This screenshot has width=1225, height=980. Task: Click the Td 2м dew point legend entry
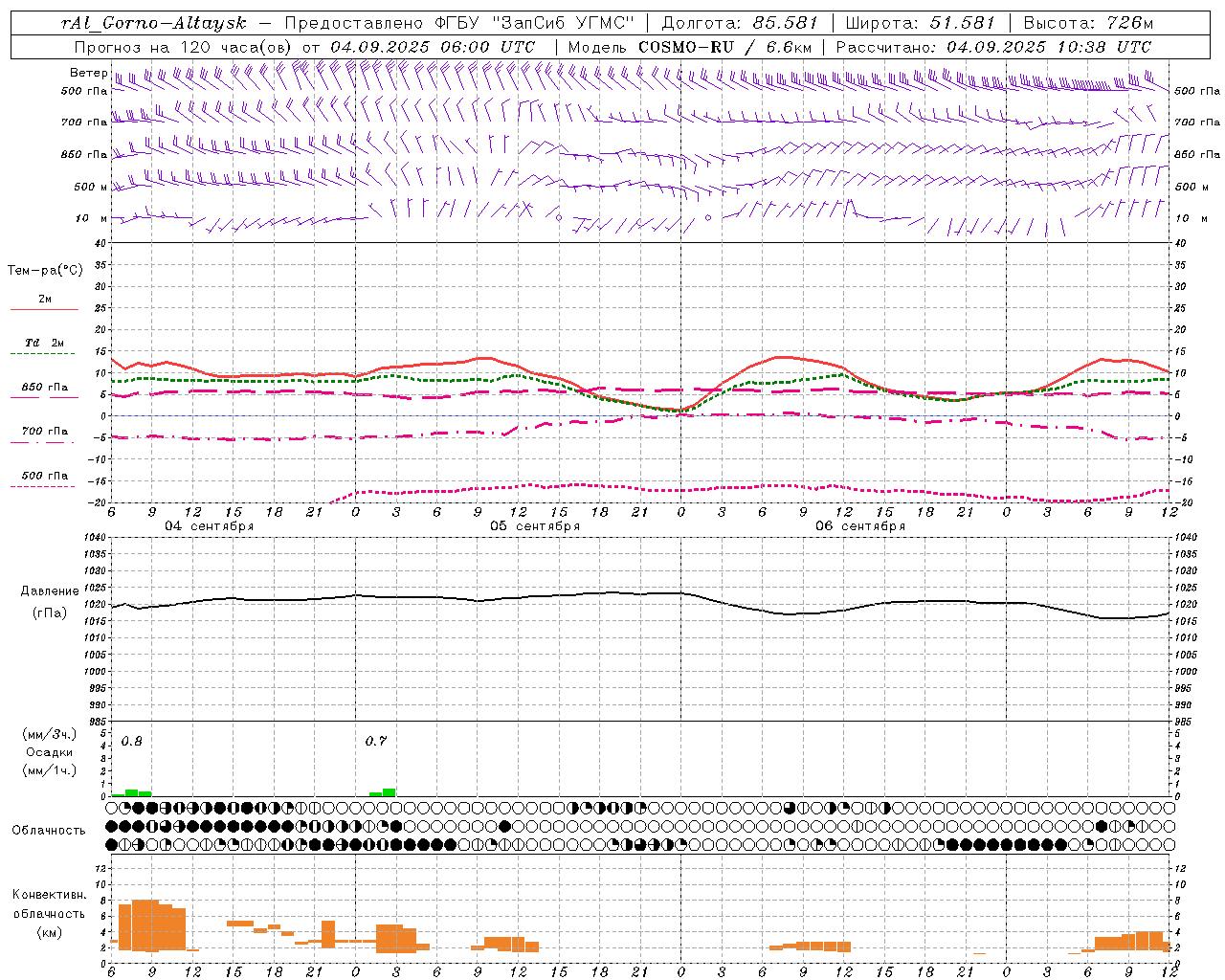[x=45, y=343]
